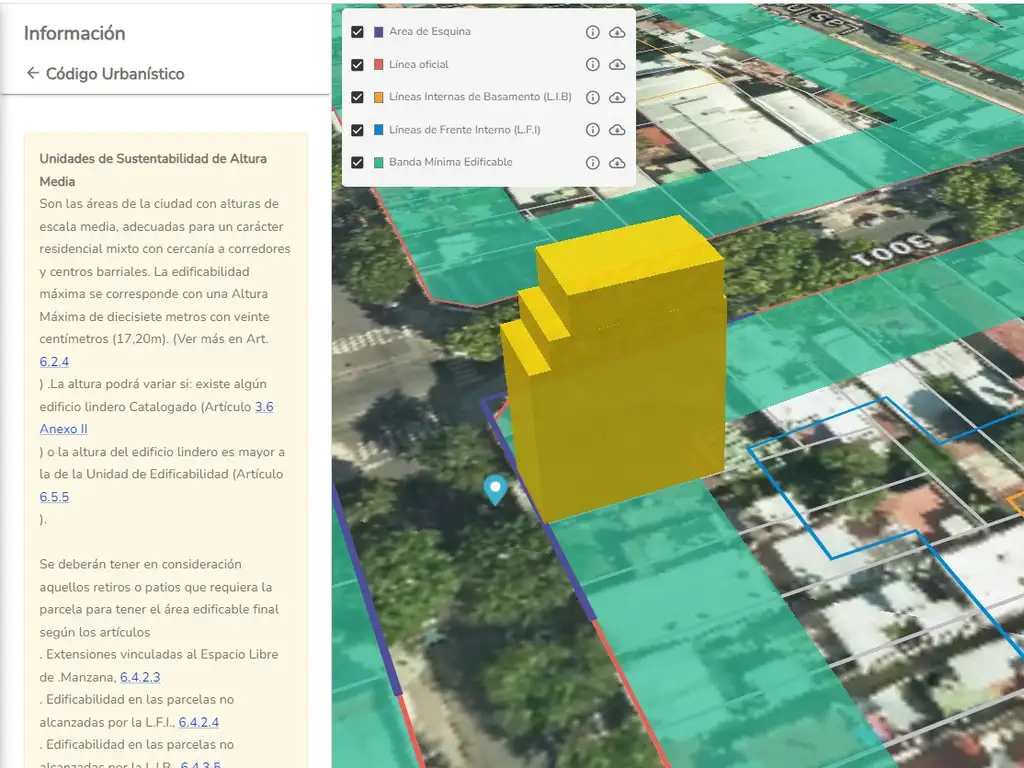
Task: Select the yellow 3D building volume
Action: (620, 380)
